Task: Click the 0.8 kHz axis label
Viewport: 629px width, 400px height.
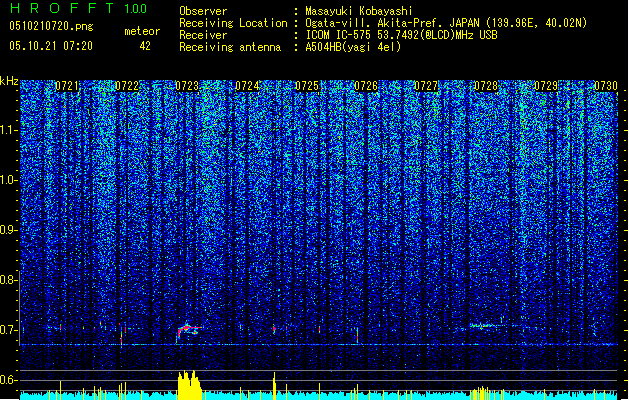Action: click(8, 280)
